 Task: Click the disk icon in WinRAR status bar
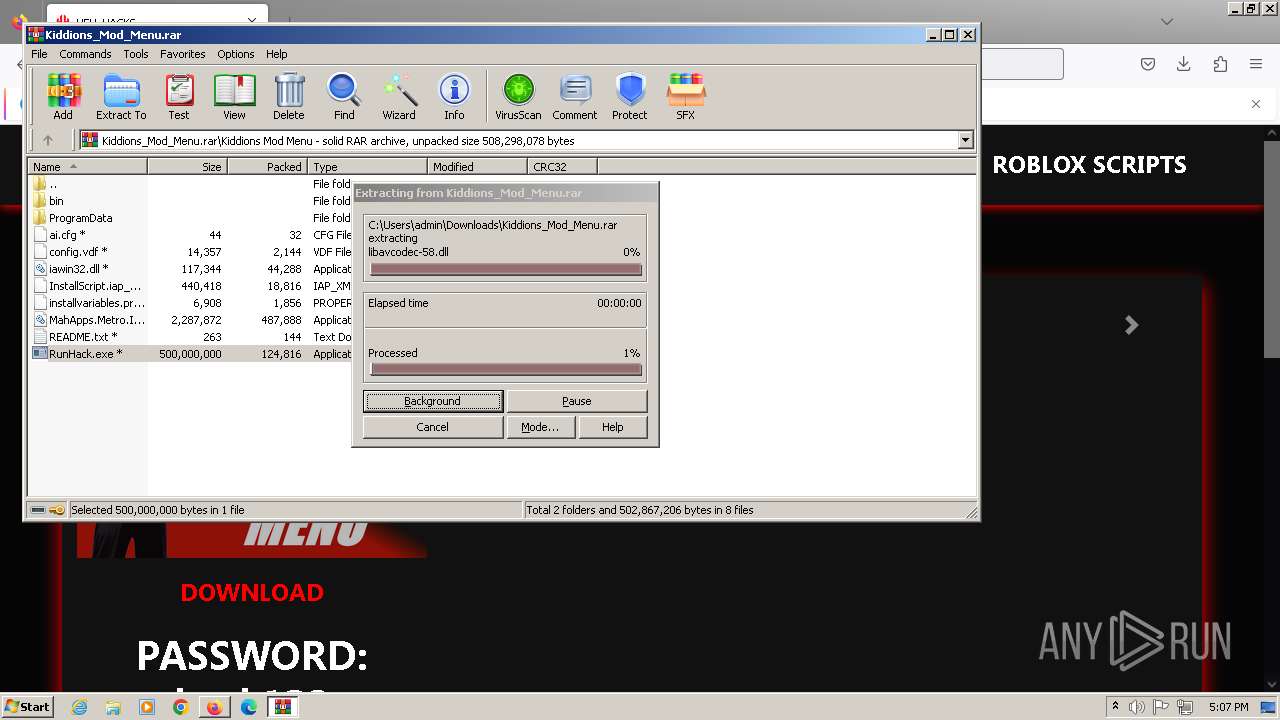[x=38, y=510]
